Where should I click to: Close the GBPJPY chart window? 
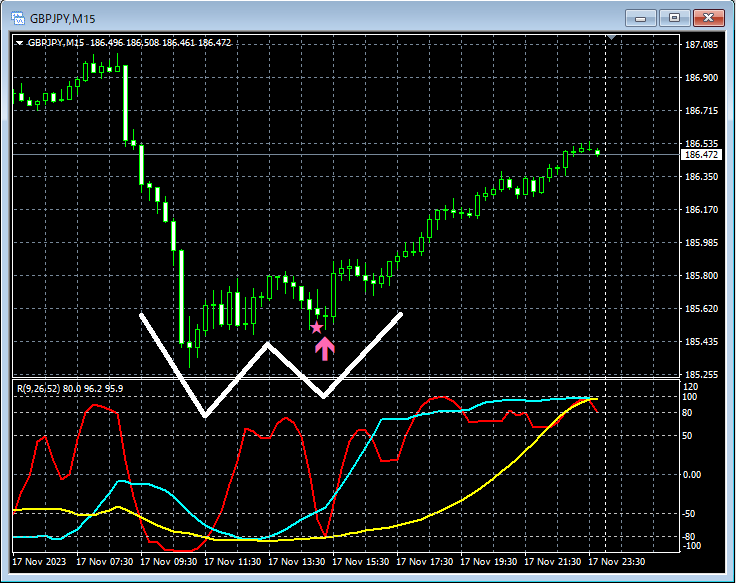pyautogui.click(x=708, y=18)
